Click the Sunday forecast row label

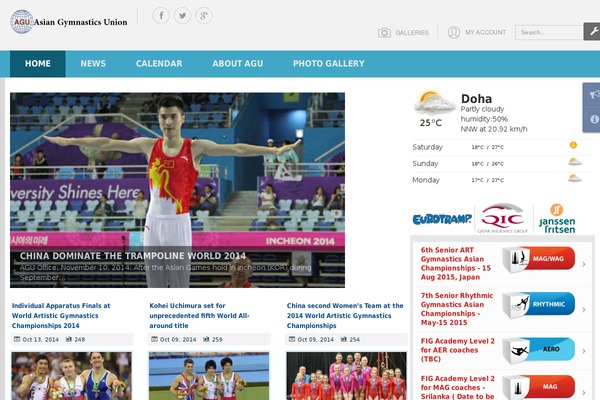pyautogui.click(x=425, y=163)
